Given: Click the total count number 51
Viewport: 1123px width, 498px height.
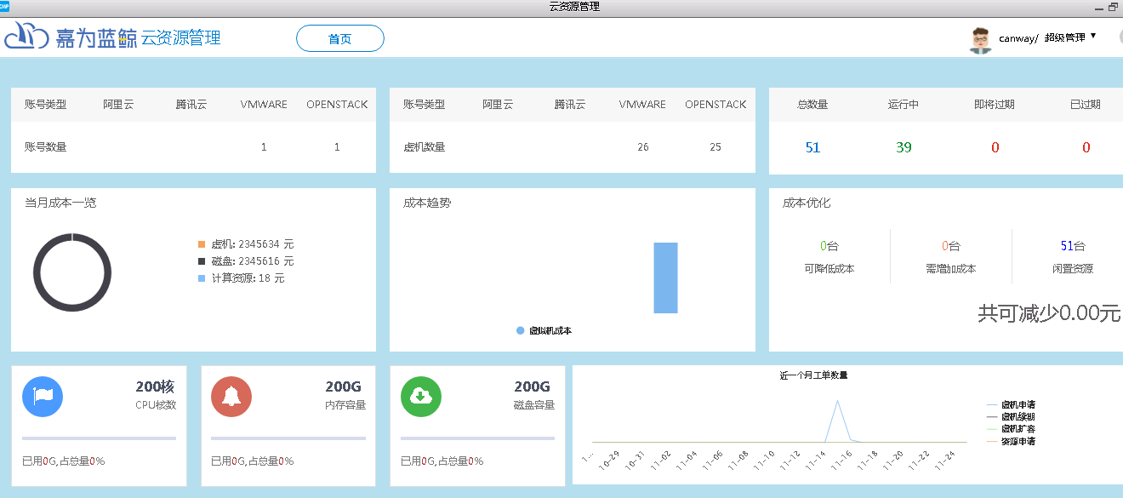Looking at the screenshot, I should 812,148.
